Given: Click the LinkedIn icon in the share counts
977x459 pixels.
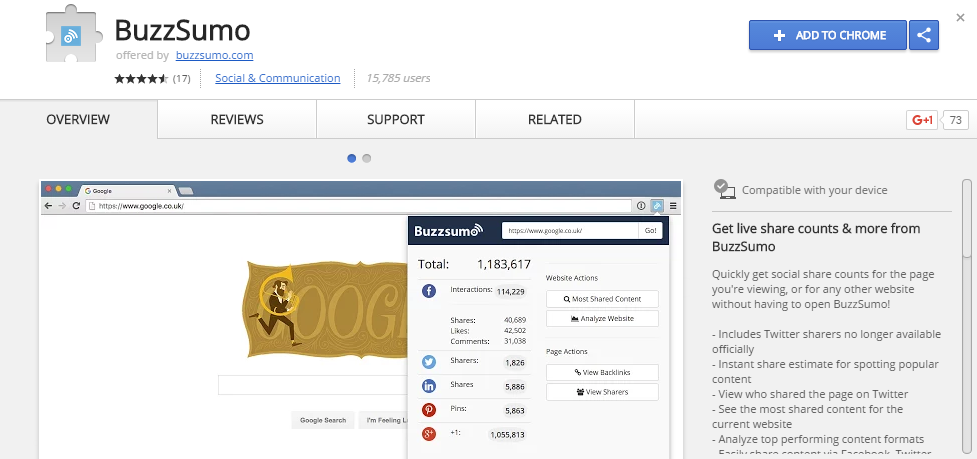Looking at the screenshot, I should (429, 385).
